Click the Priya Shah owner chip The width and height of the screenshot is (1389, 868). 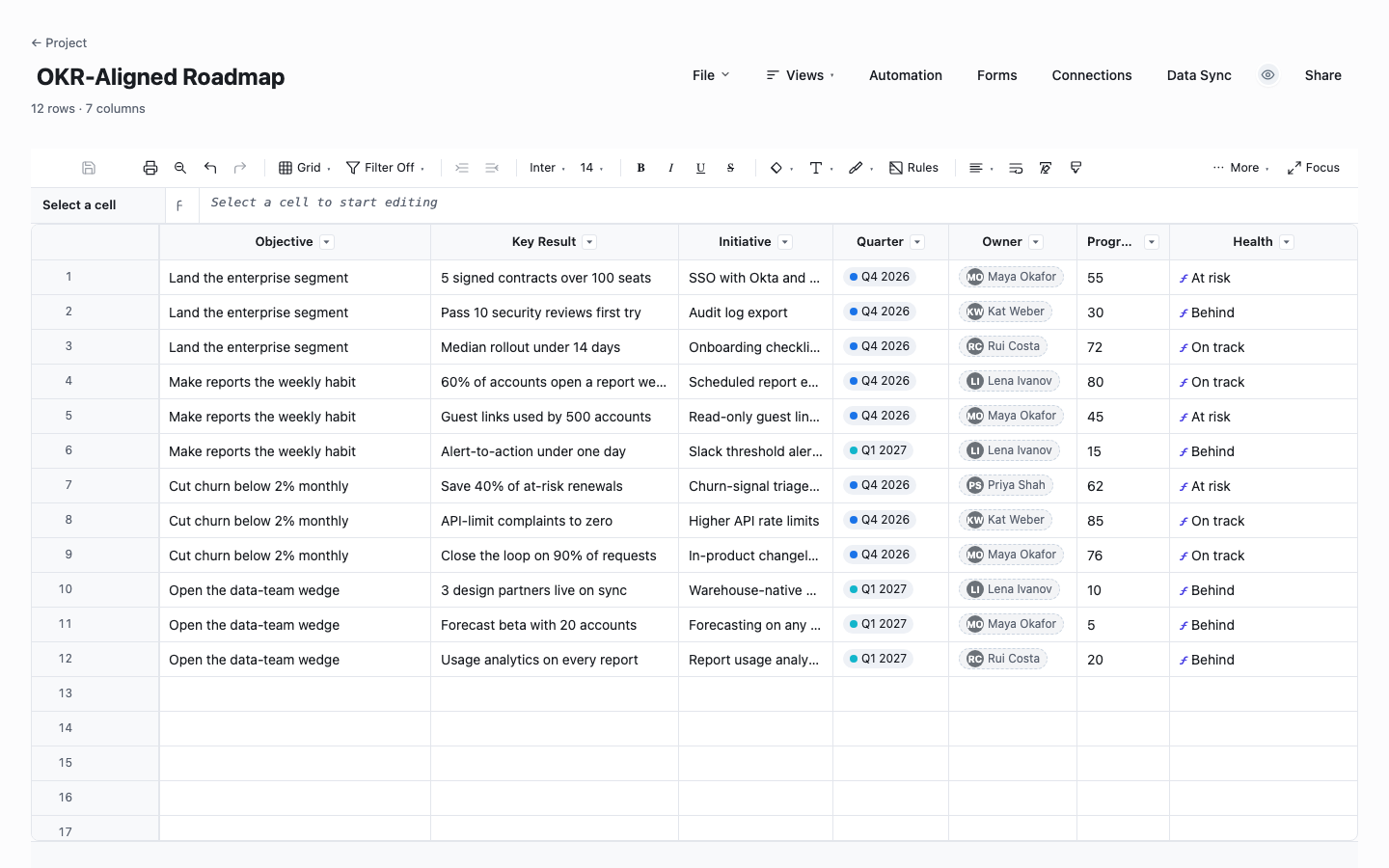pyautogui.click(x=1006, y=485)
